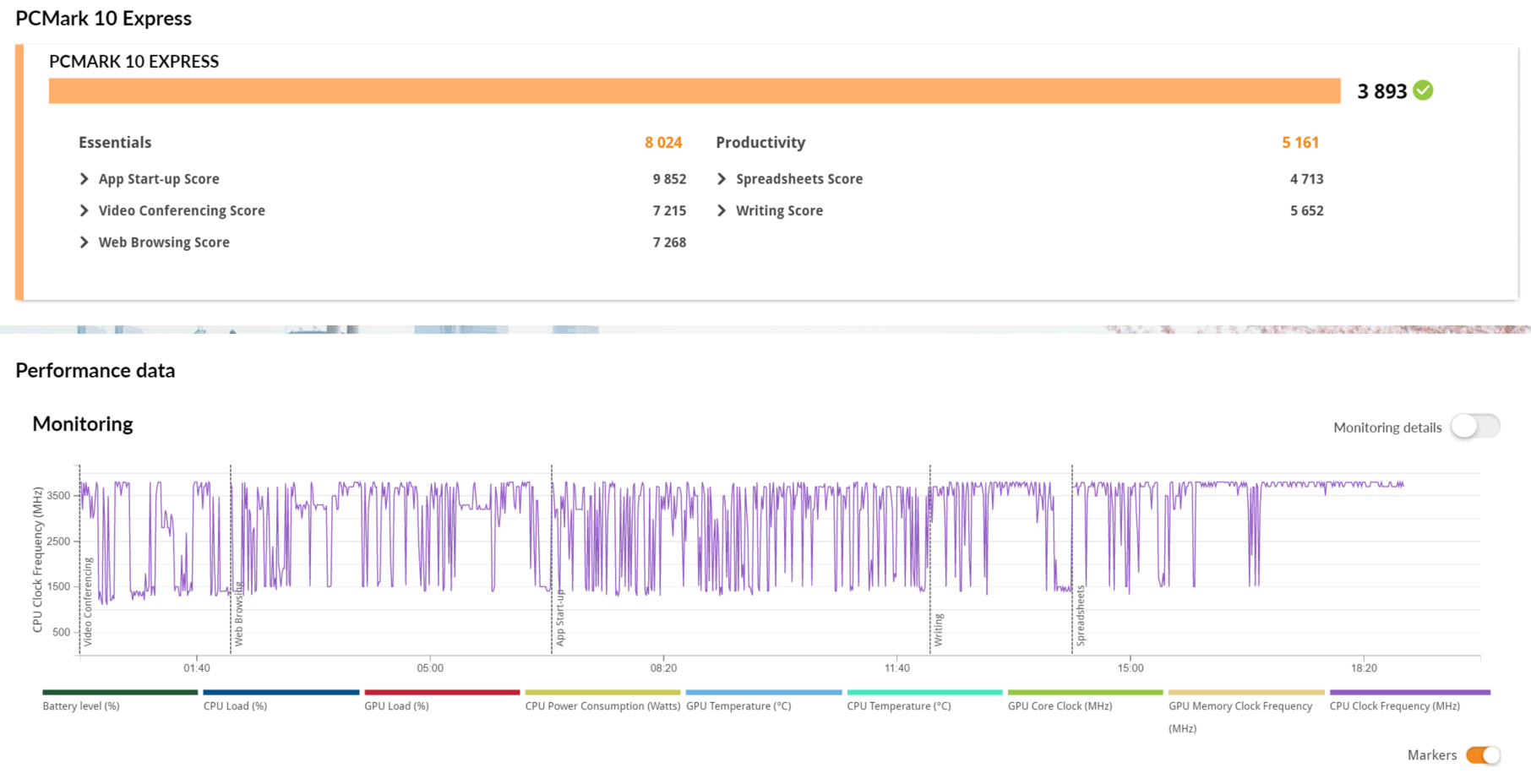Click the 18:20 time axis label

(x=1364, y=668)
